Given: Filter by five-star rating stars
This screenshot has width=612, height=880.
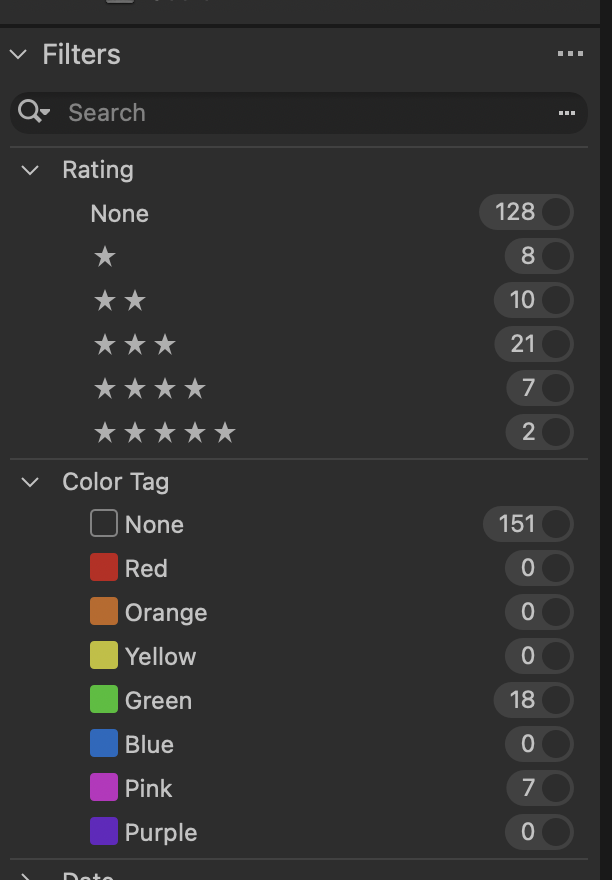Looking at the screenshot, I should coord(164,433).
